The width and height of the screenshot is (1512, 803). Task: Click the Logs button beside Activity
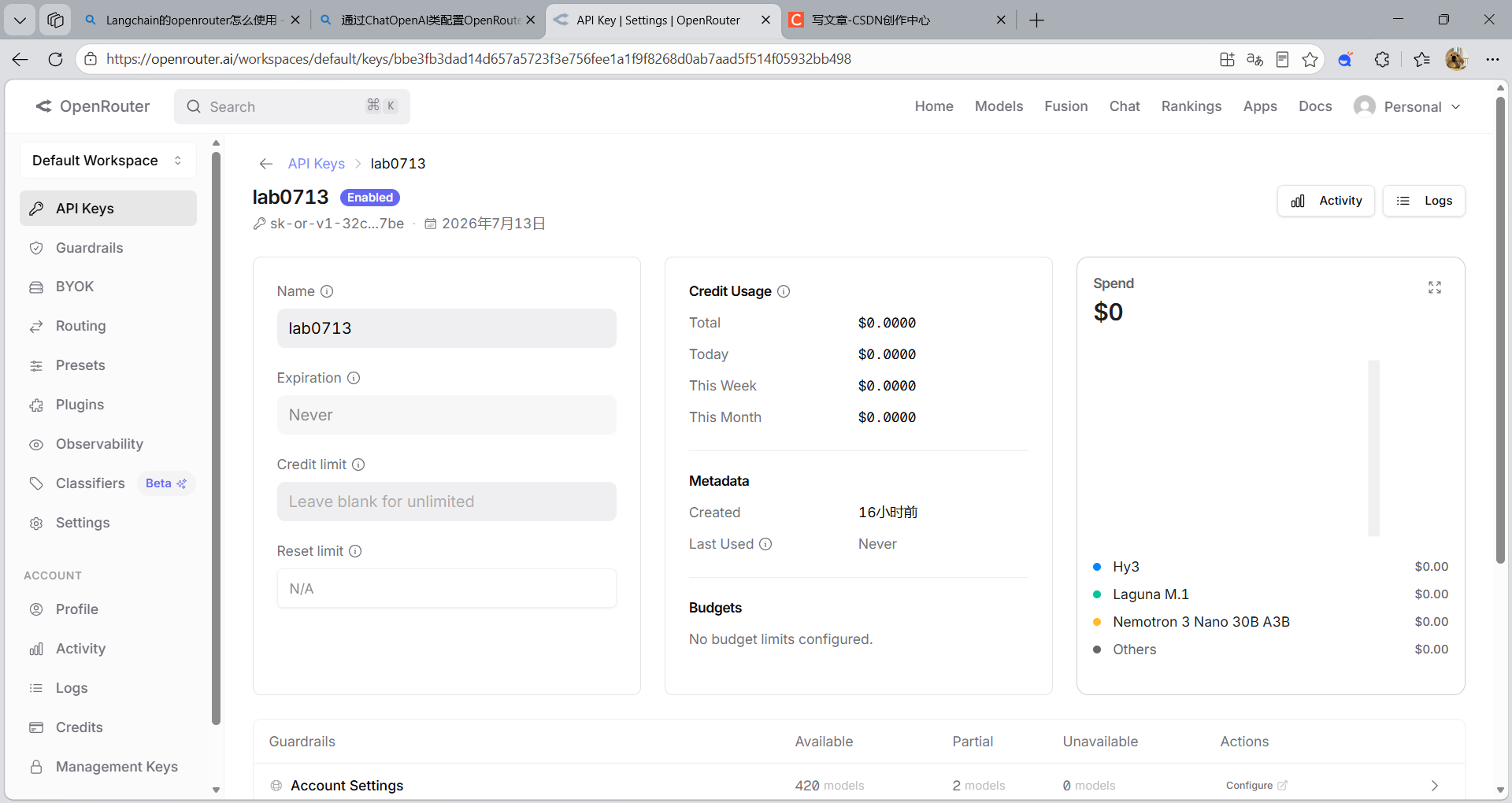click(1424, 201)
